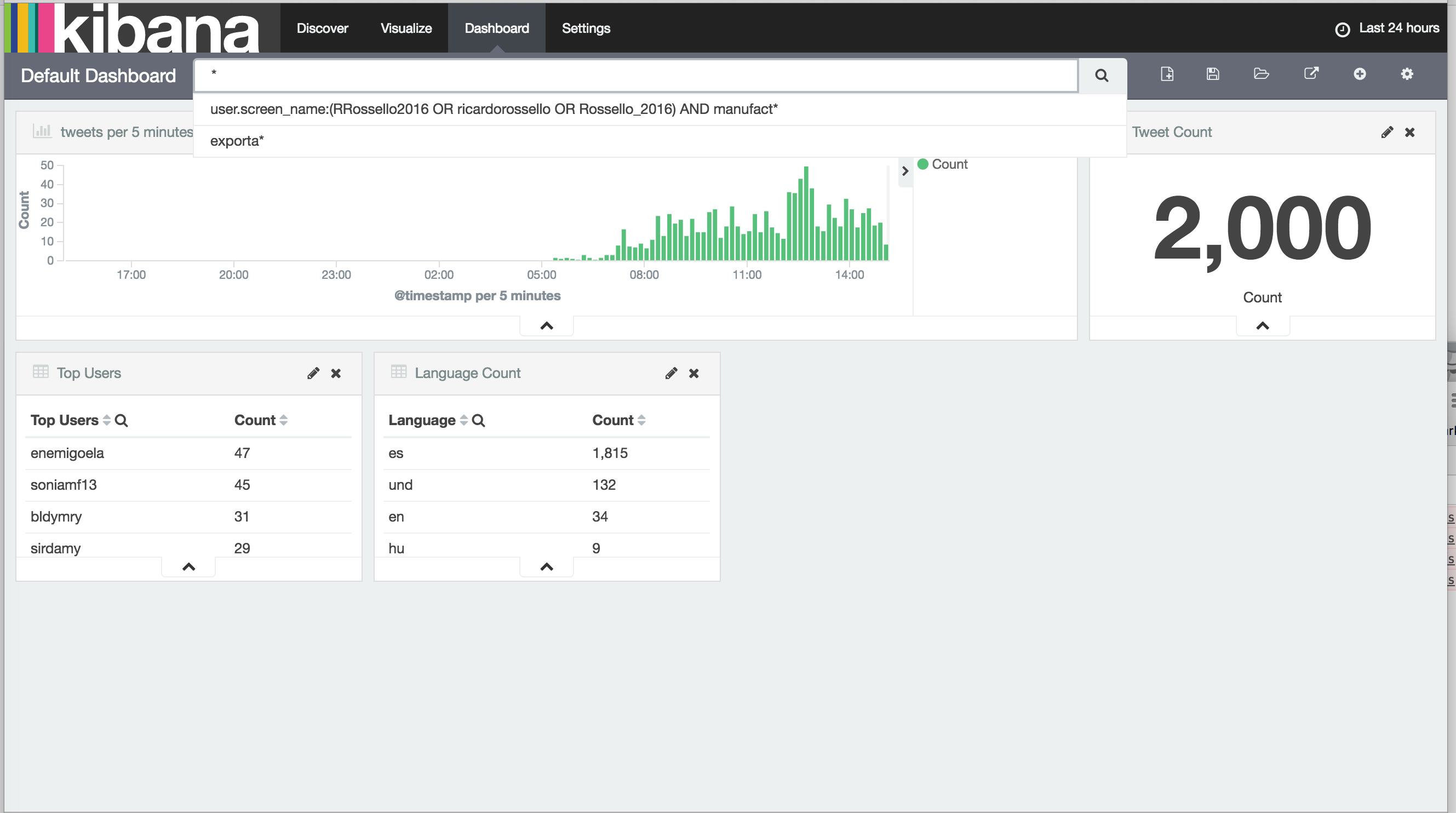Viewport: 1456px width, 813px height.
Task: Toggle spy panel under Top Users
Action: click(x=189, y=566)
